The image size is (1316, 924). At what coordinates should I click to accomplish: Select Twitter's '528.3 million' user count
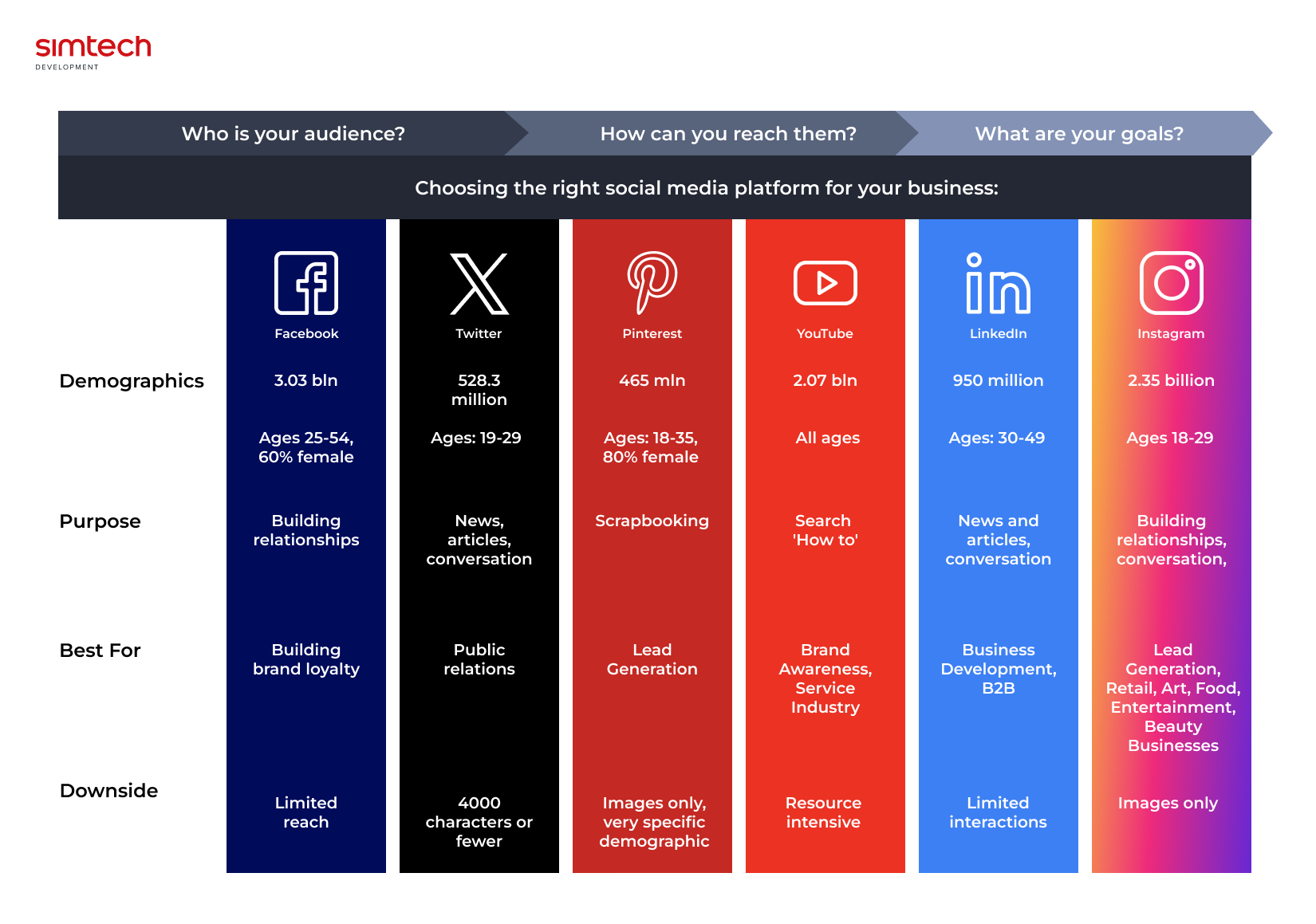click(x=479, y=390)
